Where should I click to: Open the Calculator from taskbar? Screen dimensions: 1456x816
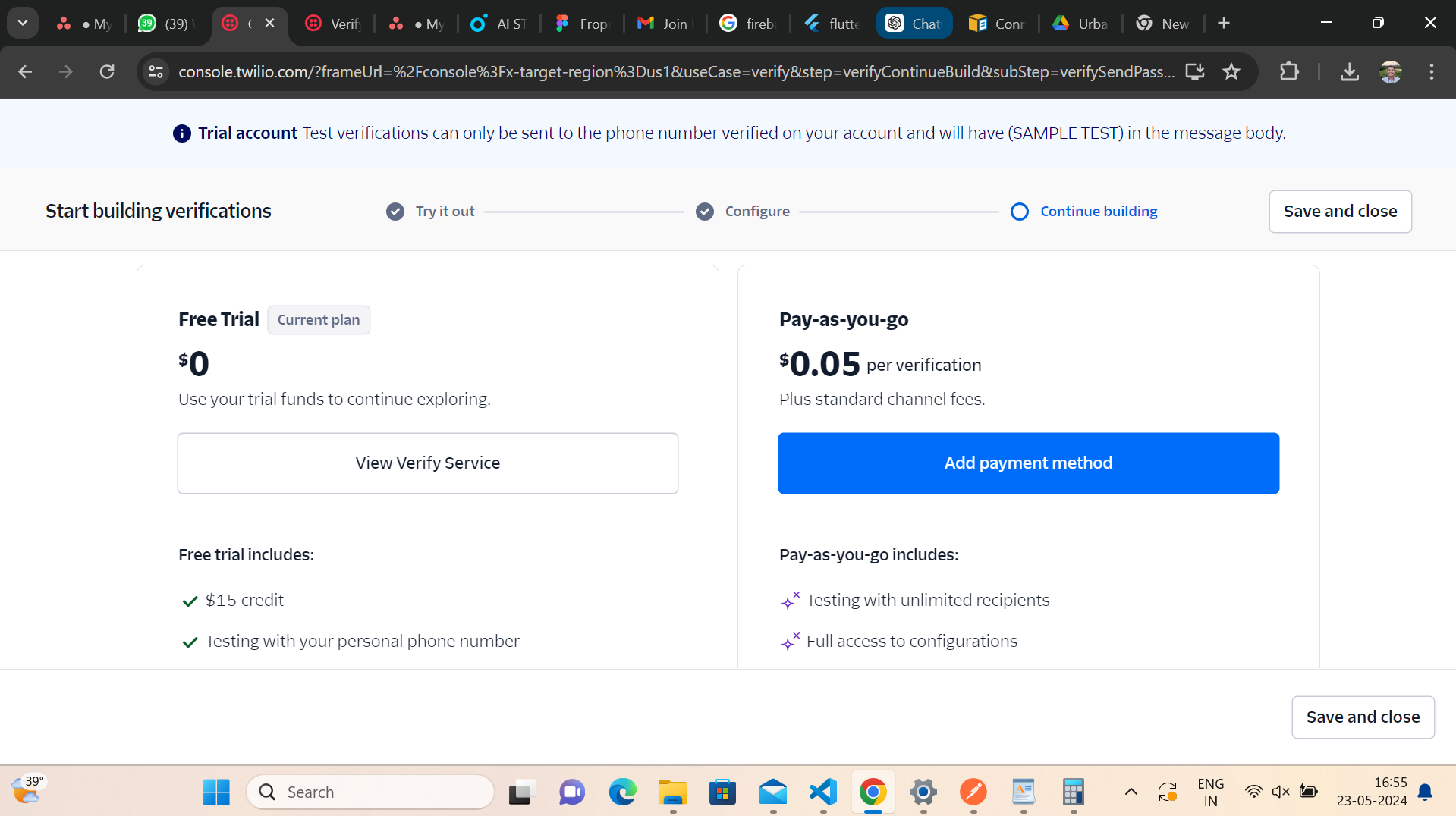1073,792
